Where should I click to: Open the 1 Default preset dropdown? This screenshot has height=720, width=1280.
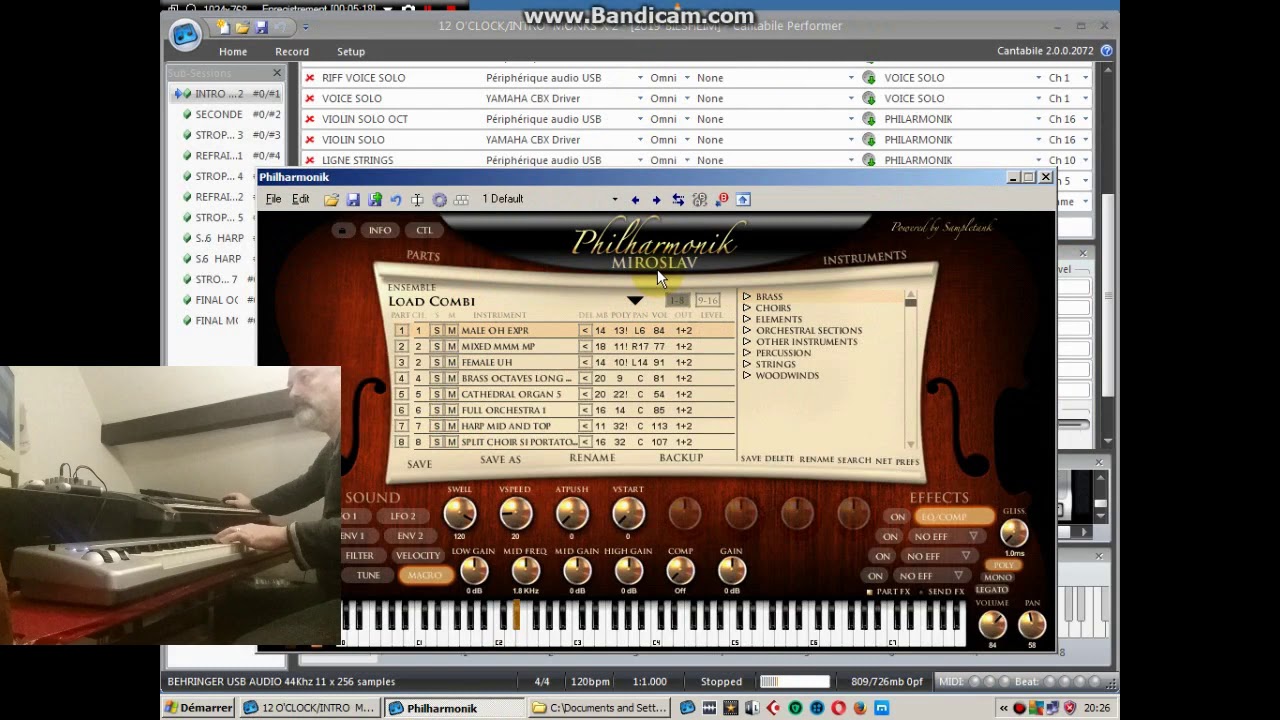coord(614,200)
